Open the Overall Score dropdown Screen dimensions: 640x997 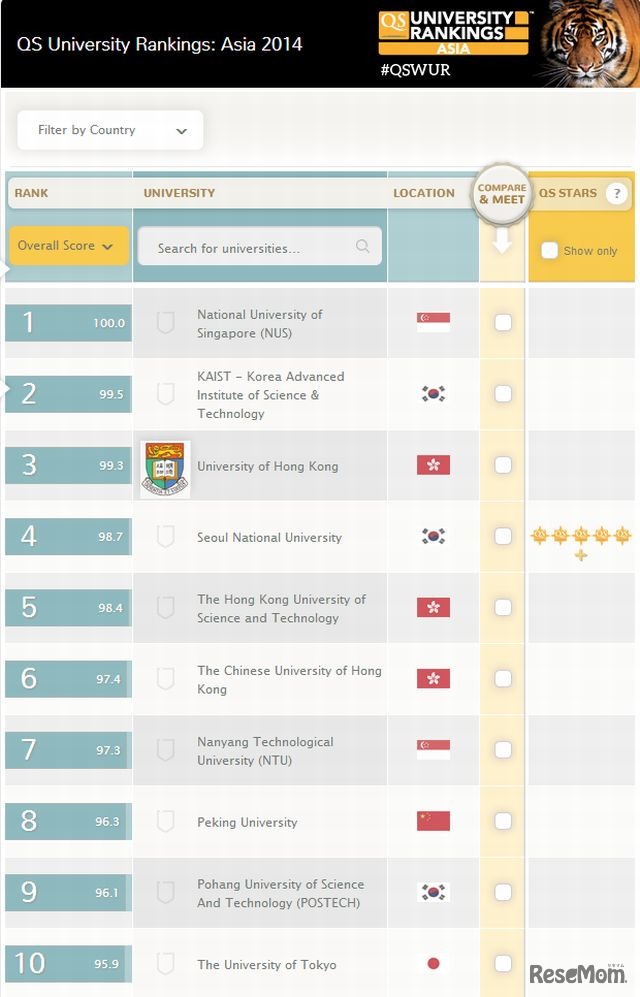tap(67, 245)
